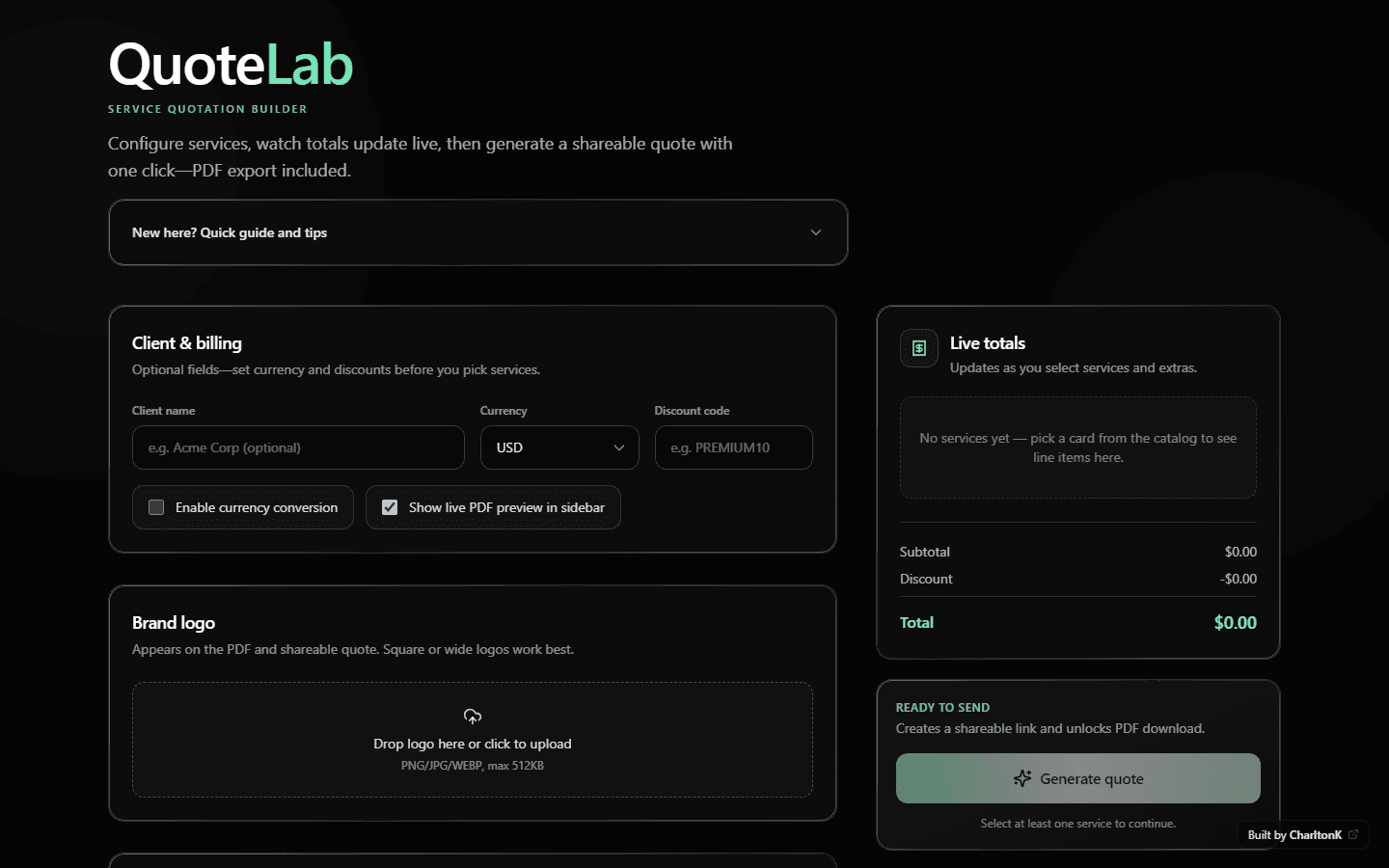Screen dimensions: 1389x868
Task: Click the dollar icon beside Live totals
Action: pyautogui.click(x=918, y=348)
